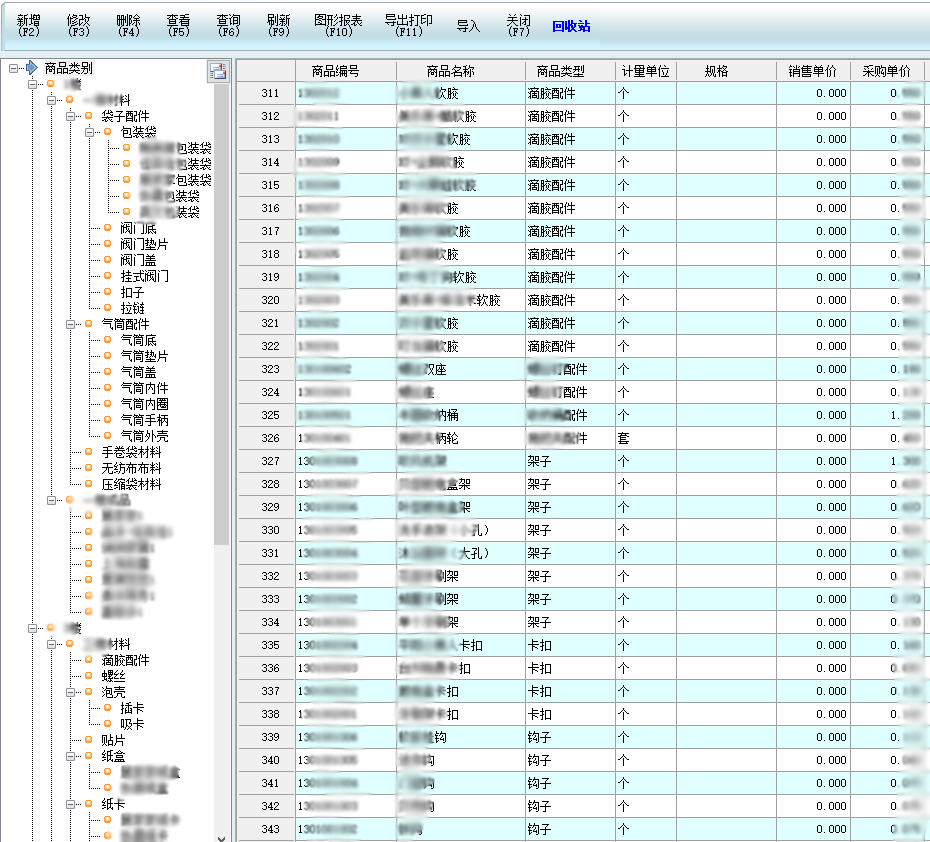Click the 删除 (F4) delete button
The image size is (930, 842).
(128, 25)
